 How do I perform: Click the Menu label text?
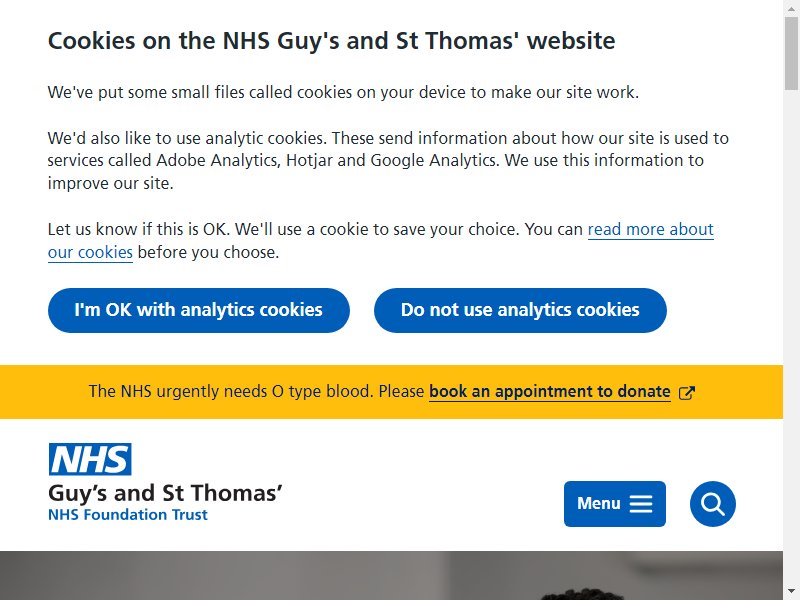pos(598,504)
